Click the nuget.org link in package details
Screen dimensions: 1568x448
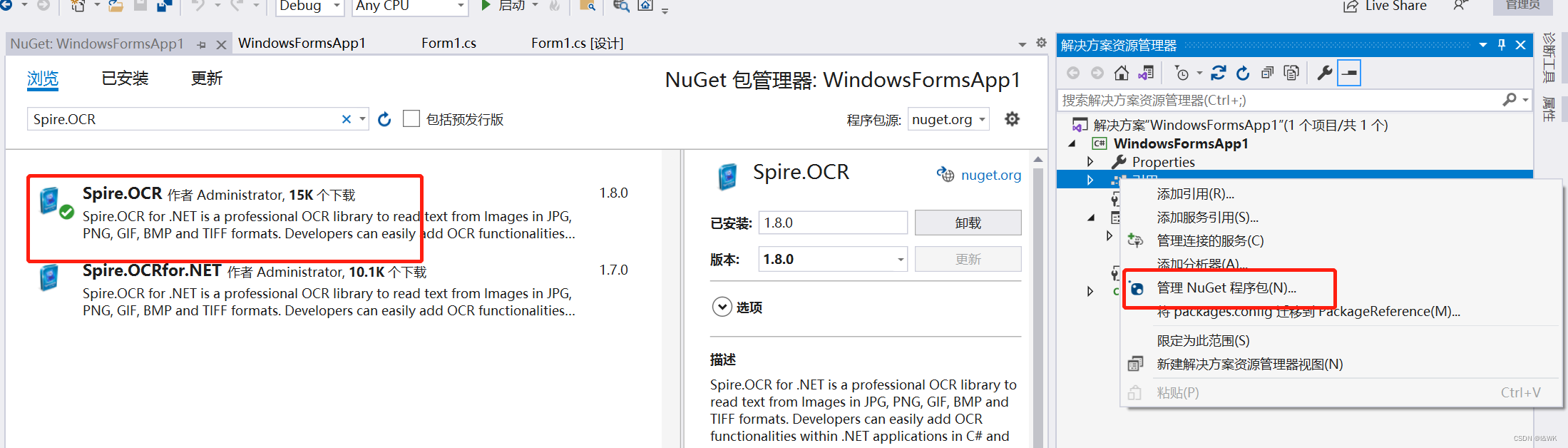click(990, 175)
